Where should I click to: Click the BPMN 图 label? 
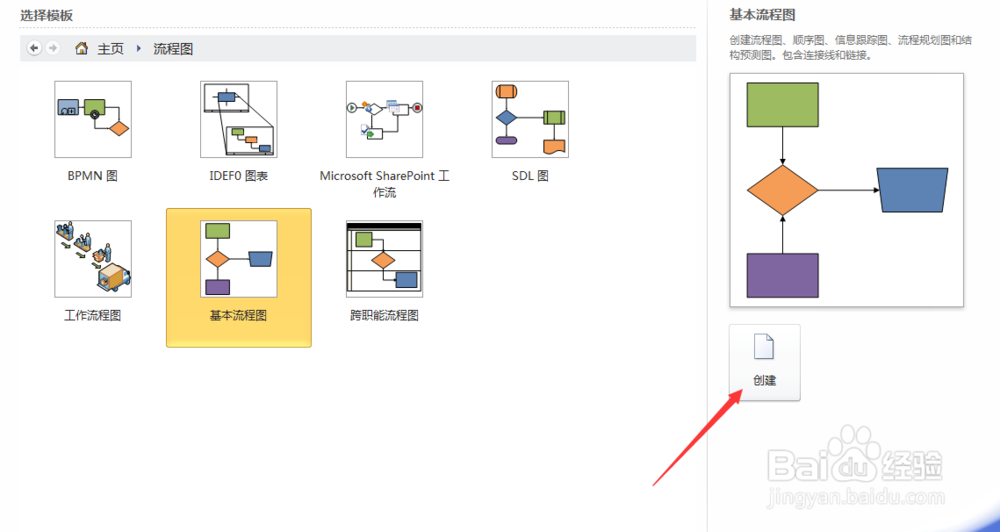93,176
